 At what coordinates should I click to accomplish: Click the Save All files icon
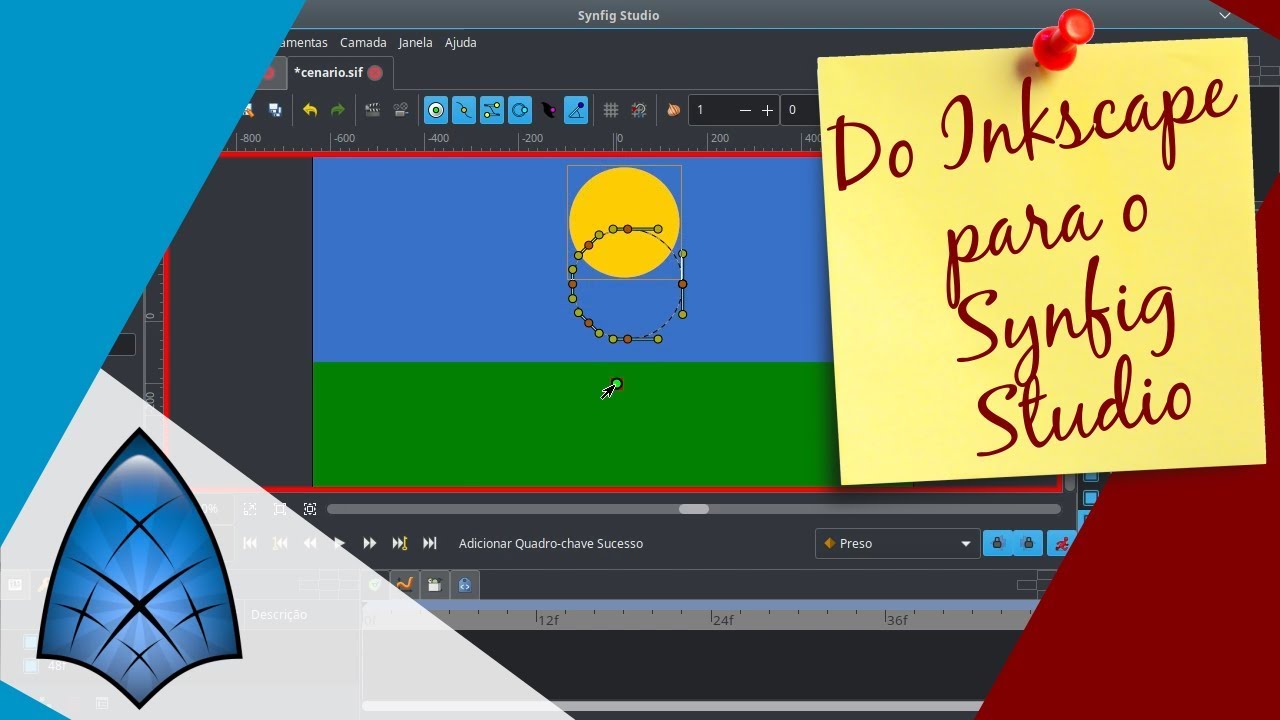click(275, 110)
